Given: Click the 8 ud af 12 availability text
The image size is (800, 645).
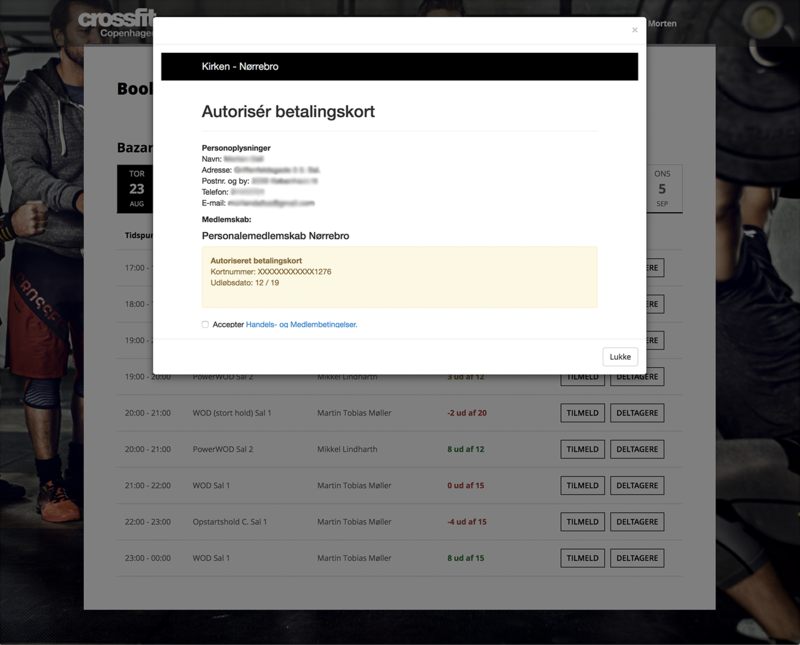Looking at the screenshot, I should point(466,449).
